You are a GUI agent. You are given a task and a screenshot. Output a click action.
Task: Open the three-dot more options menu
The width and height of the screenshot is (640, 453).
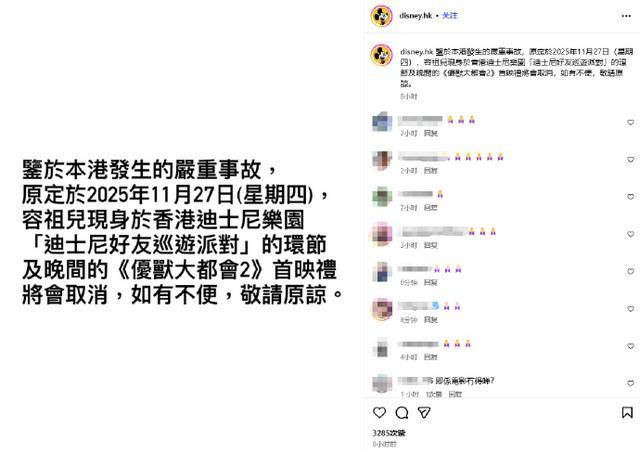[x=626, y=16]
